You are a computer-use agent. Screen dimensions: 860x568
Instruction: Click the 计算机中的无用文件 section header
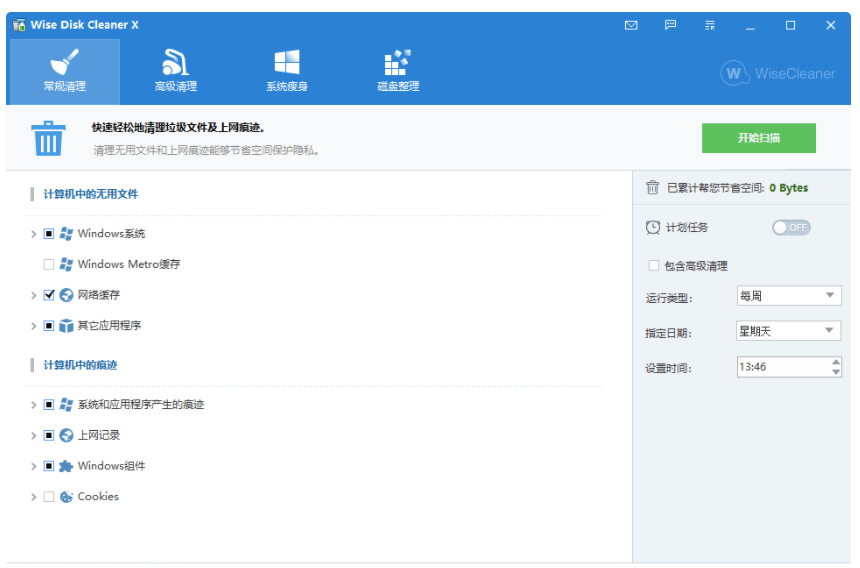tap(91, 194)
